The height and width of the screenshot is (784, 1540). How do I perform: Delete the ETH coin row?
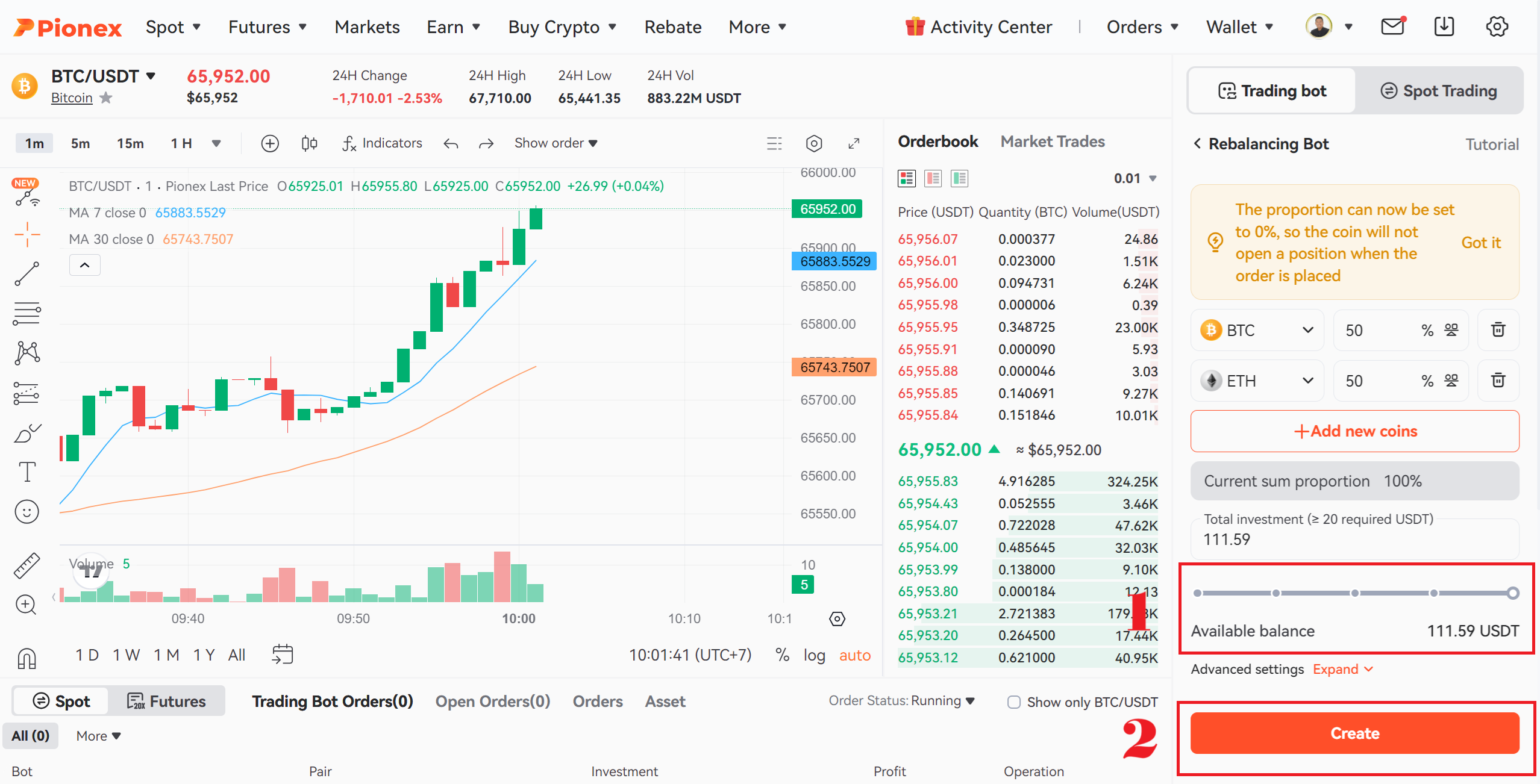tap(1498, 381)
